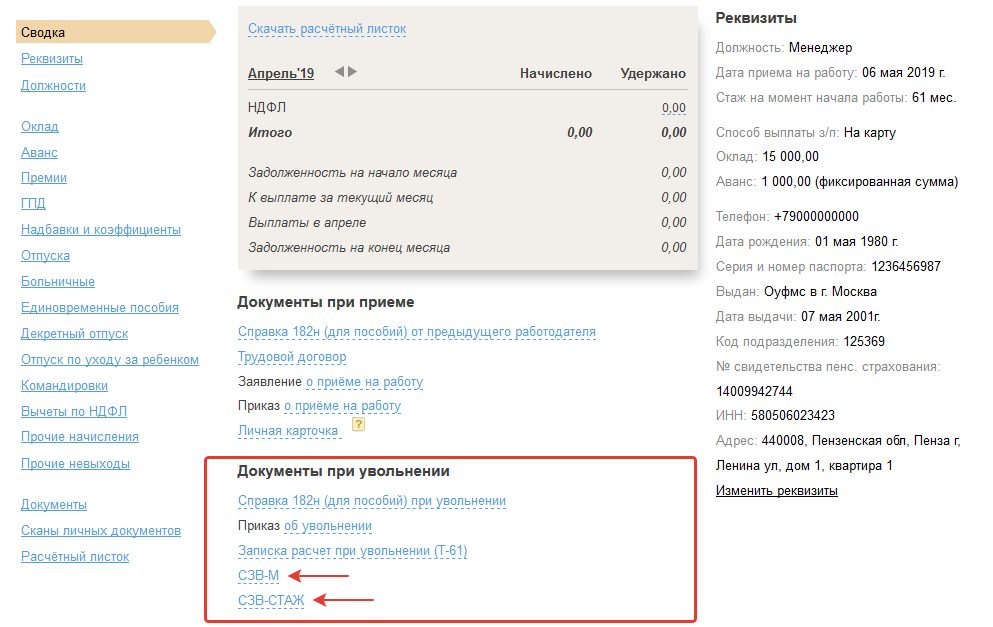Image resolution: width=993 pixels, height=627 pixels.
Task: Open Сканы личных документов in sidebar
Action: (101, 530)
